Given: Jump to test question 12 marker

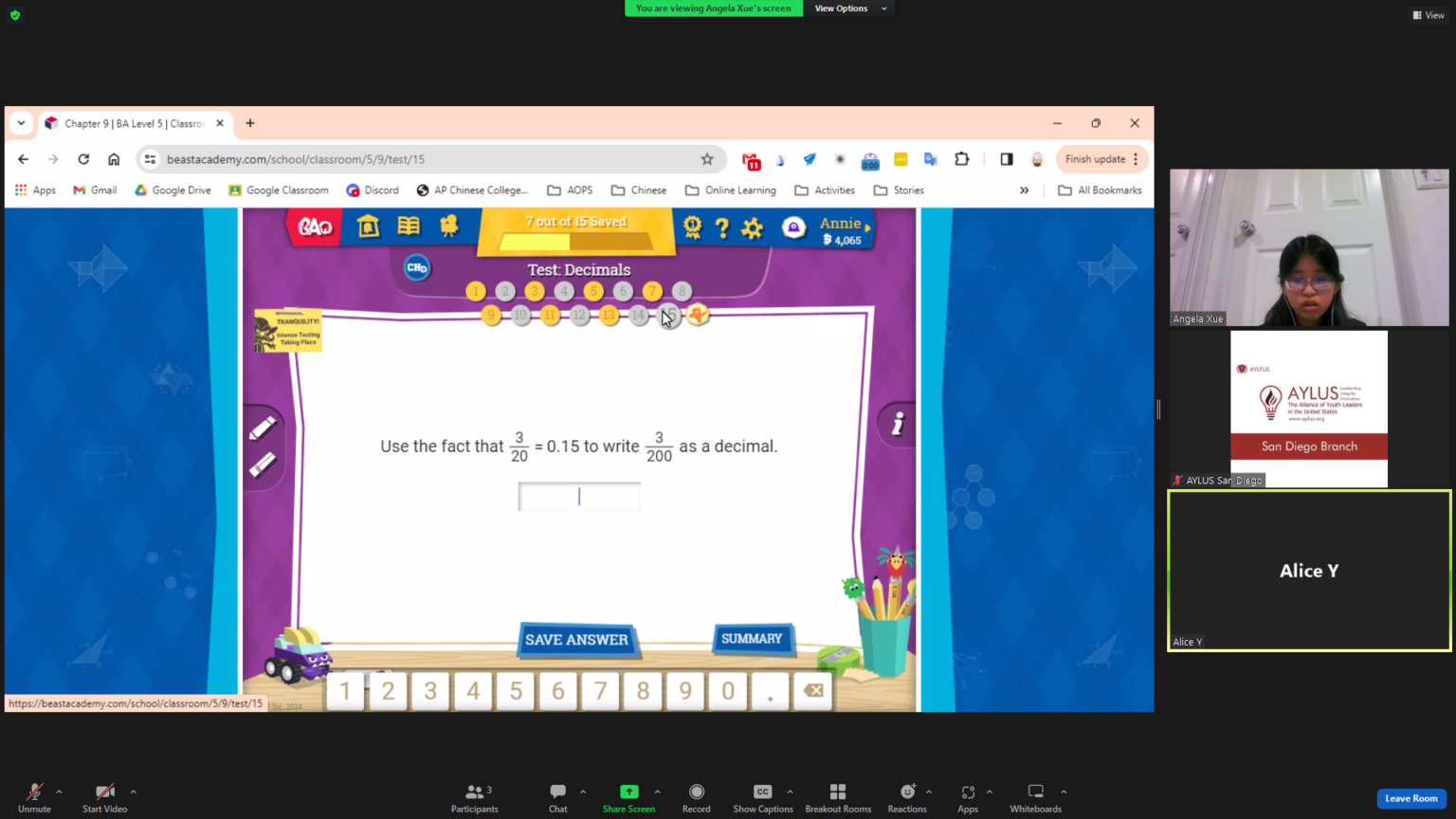Looking at the screenshot, I should 580,315.
